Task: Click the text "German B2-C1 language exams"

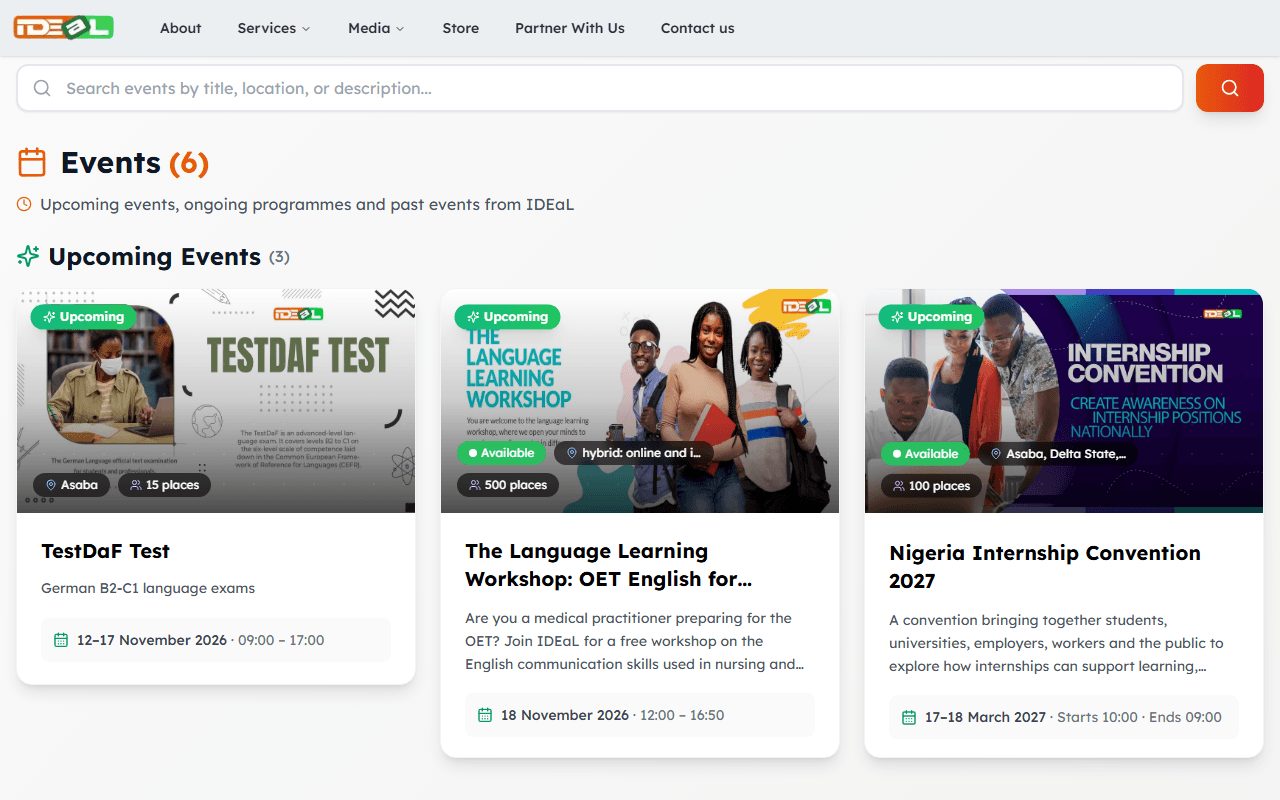Action: coord(148,588)
